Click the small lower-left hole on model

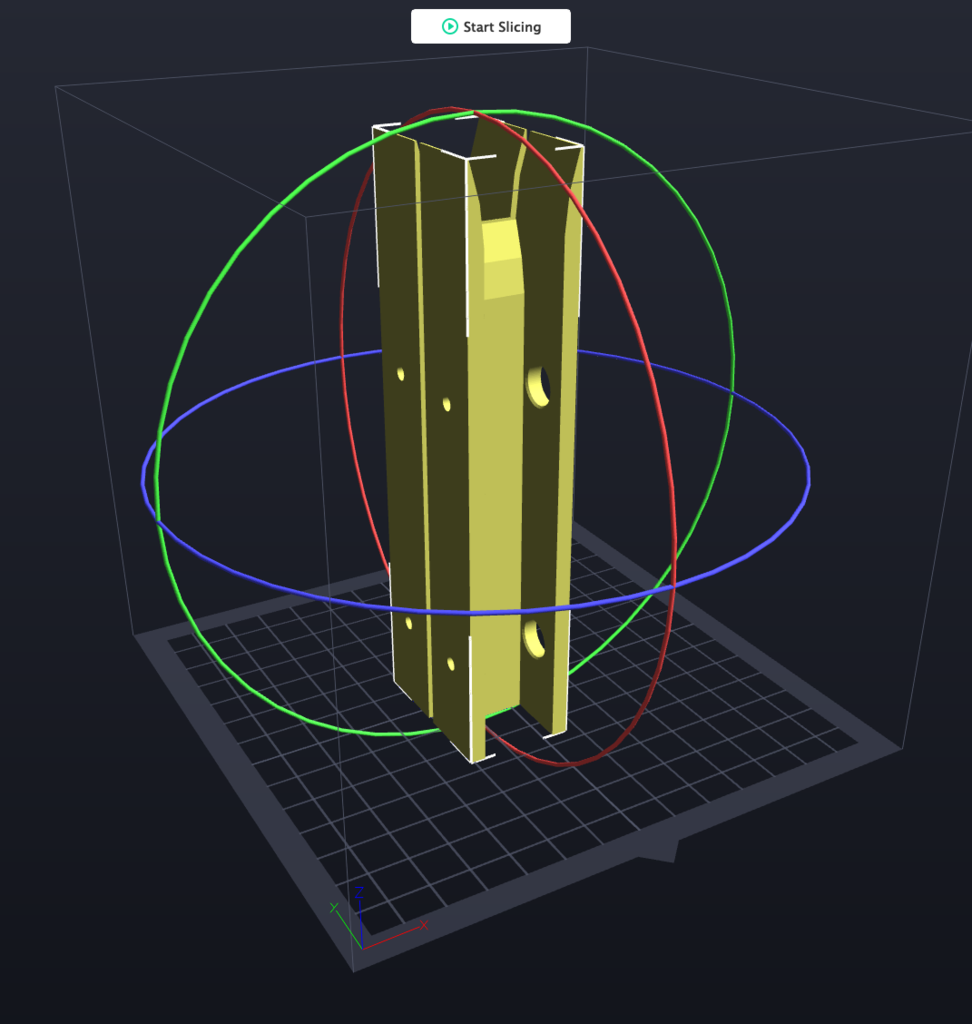tap(408, 623)
